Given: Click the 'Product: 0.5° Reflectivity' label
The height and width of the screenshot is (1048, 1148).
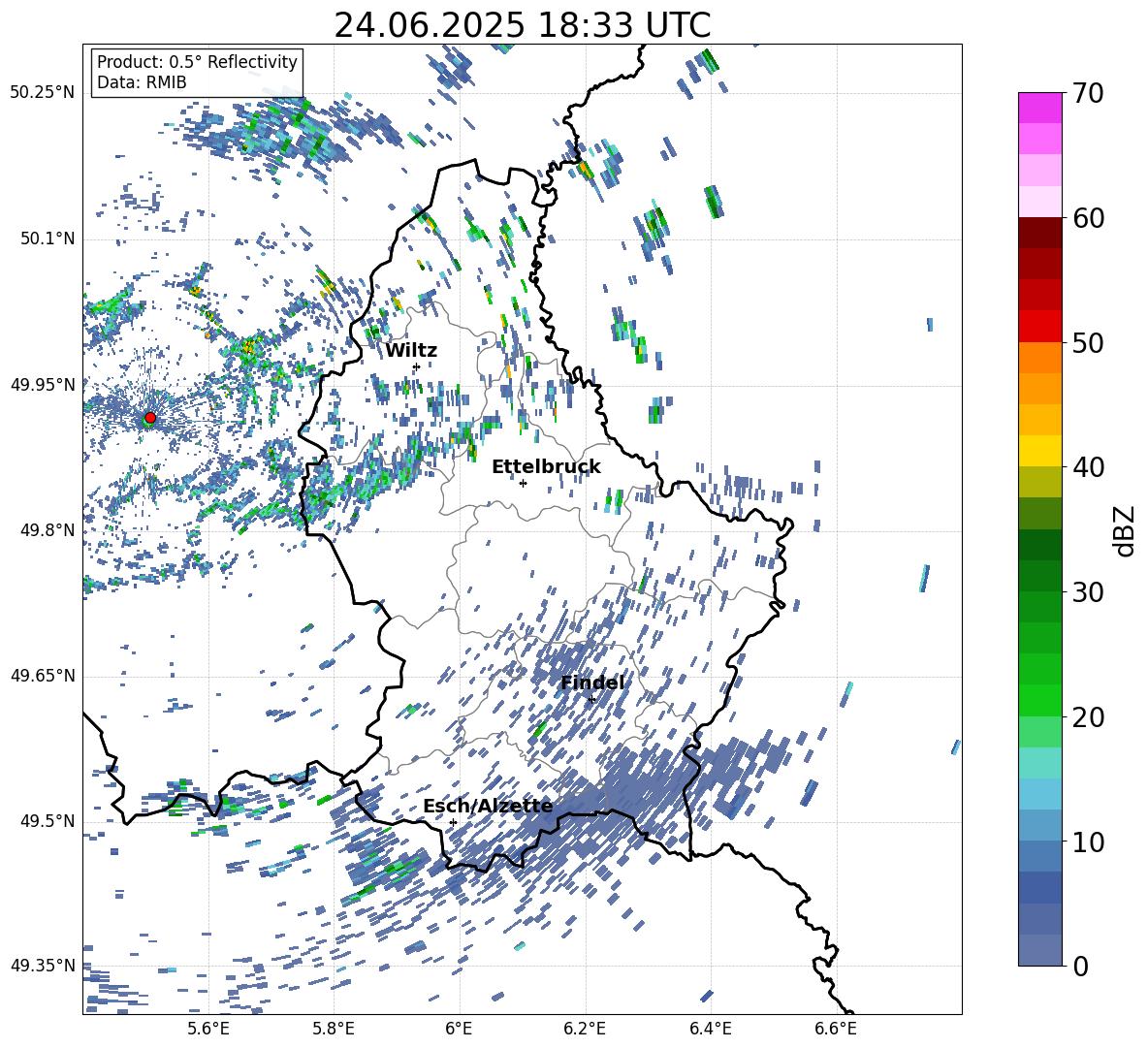Looking at the screenshot, I should tap(197, 61).
